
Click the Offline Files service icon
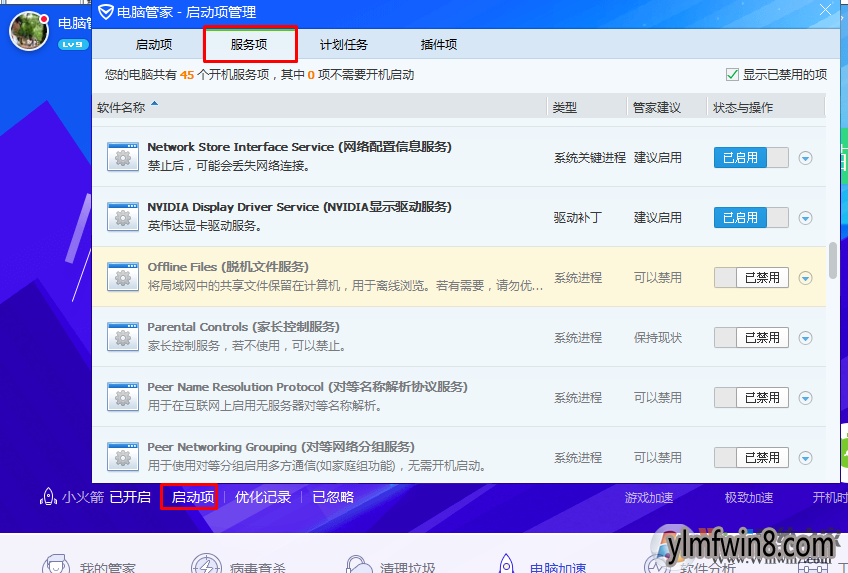(x=123, y=277)
